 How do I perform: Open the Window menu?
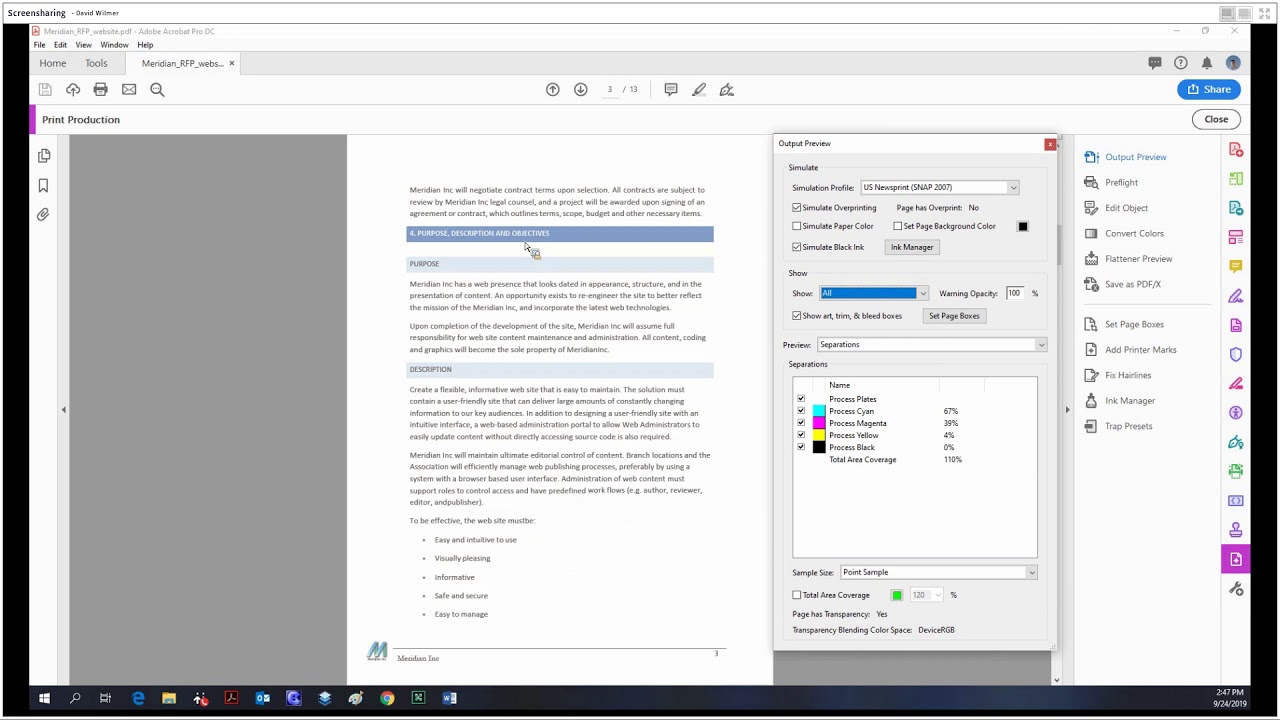pos(114,45)
